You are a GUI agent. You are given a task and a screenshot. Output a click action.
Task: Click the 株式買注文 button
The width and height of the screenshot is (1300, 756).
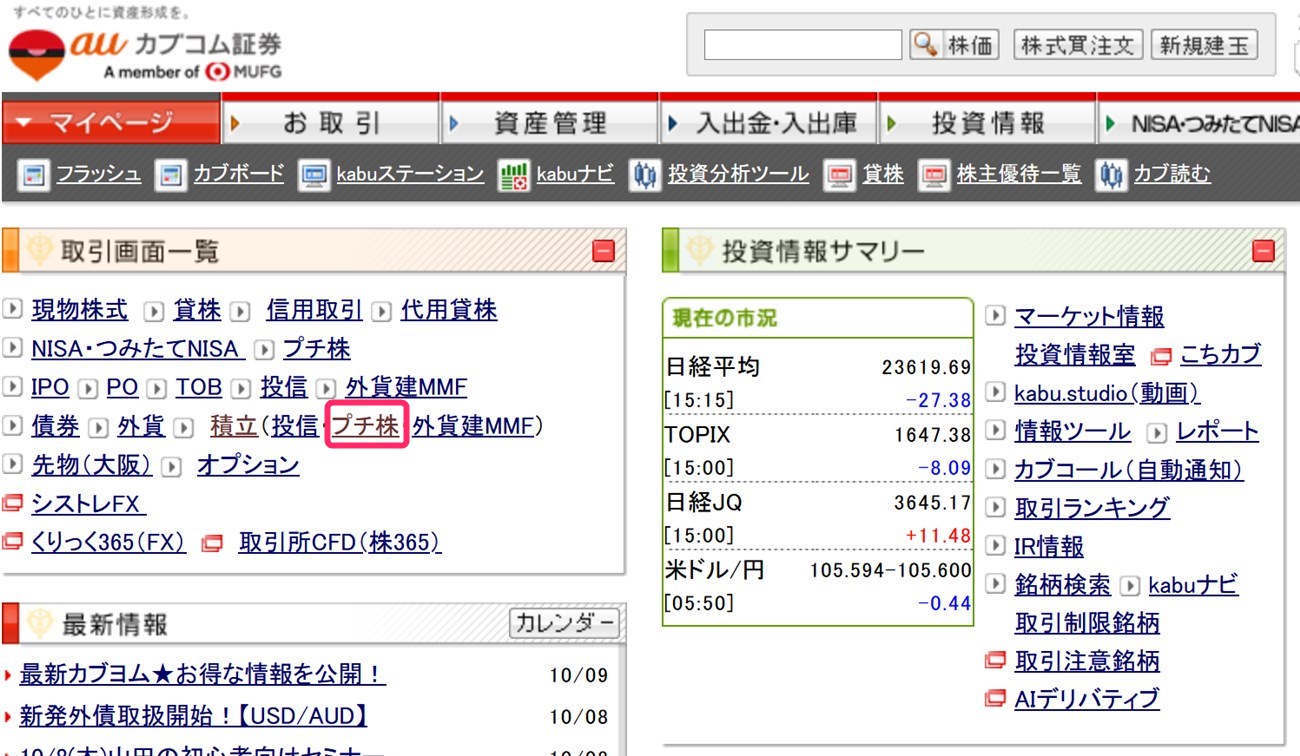[1078, 45]
